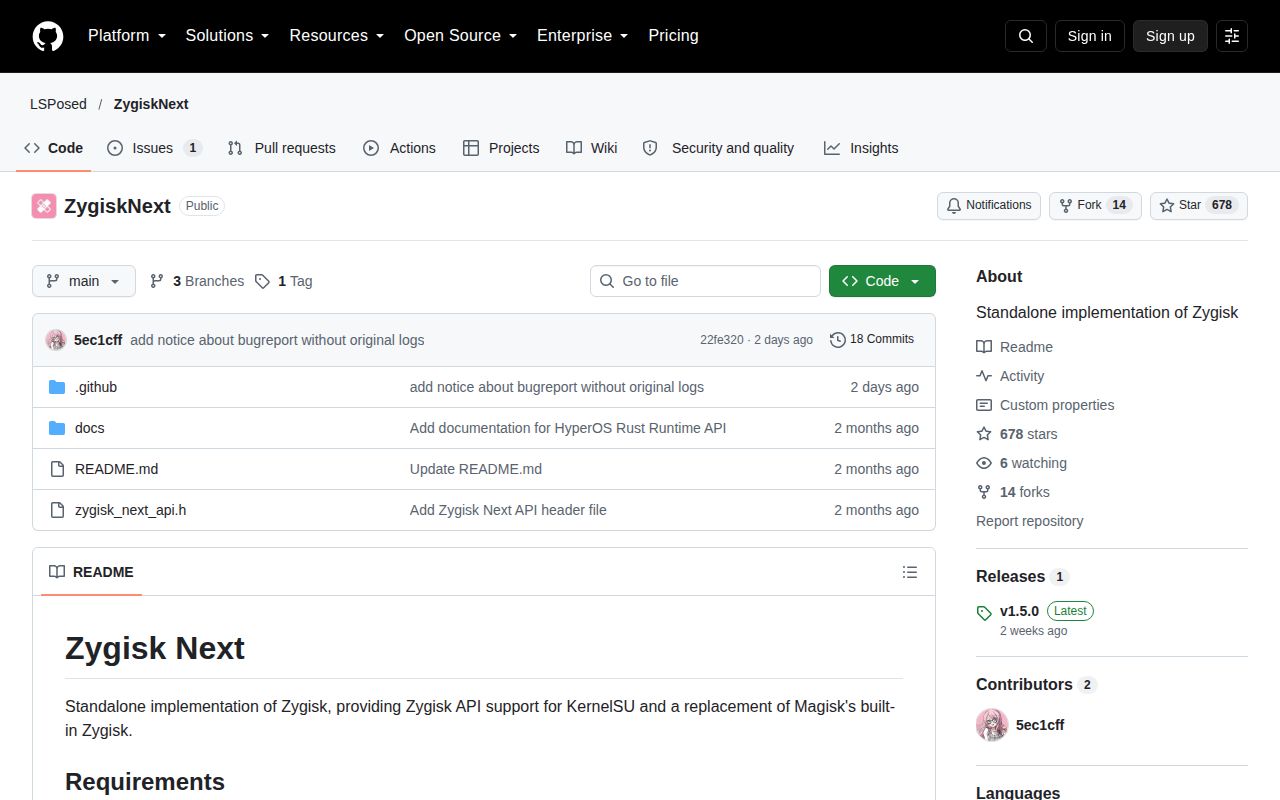This screenshot has width=1280, height=800.
Task: Open the appearance settings icon button
Action: point(1232,36)
